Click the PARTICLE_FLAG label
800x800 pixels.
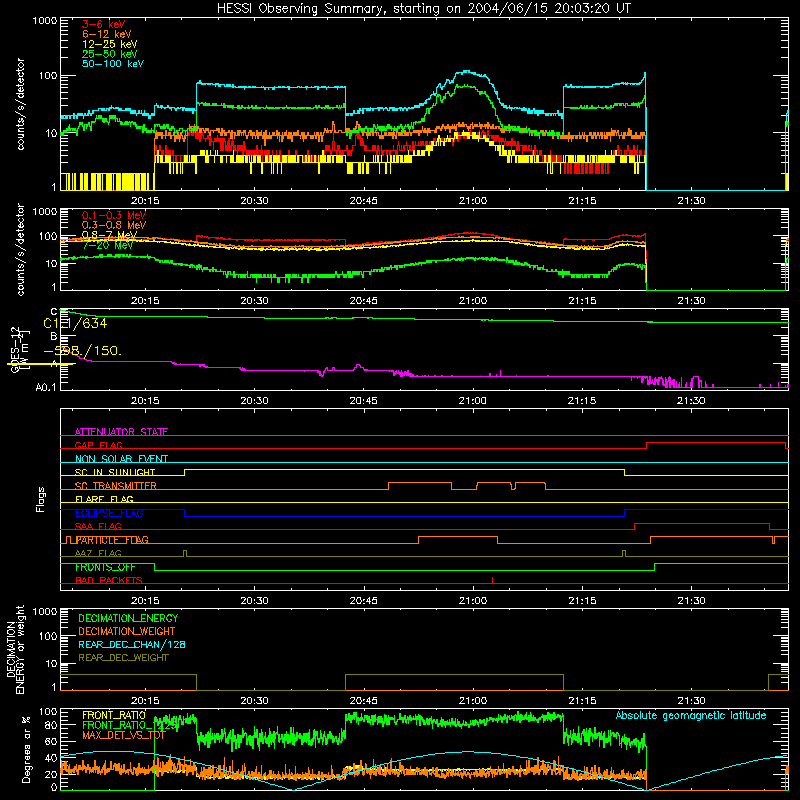tap(112, 540)
